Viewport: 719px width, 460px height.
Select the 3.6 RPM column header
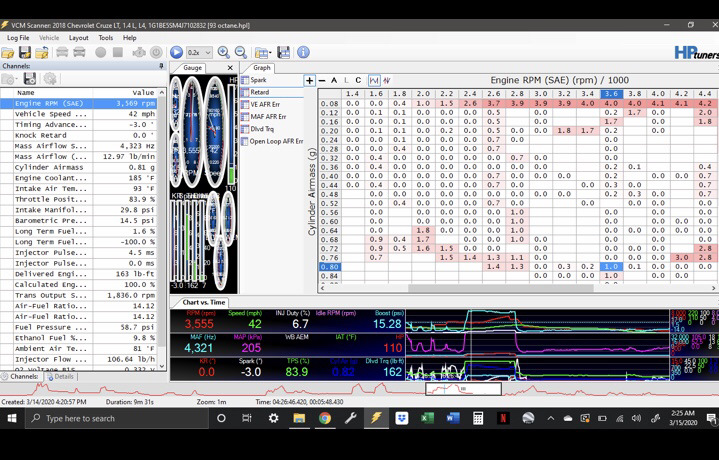tap(611, 94)
